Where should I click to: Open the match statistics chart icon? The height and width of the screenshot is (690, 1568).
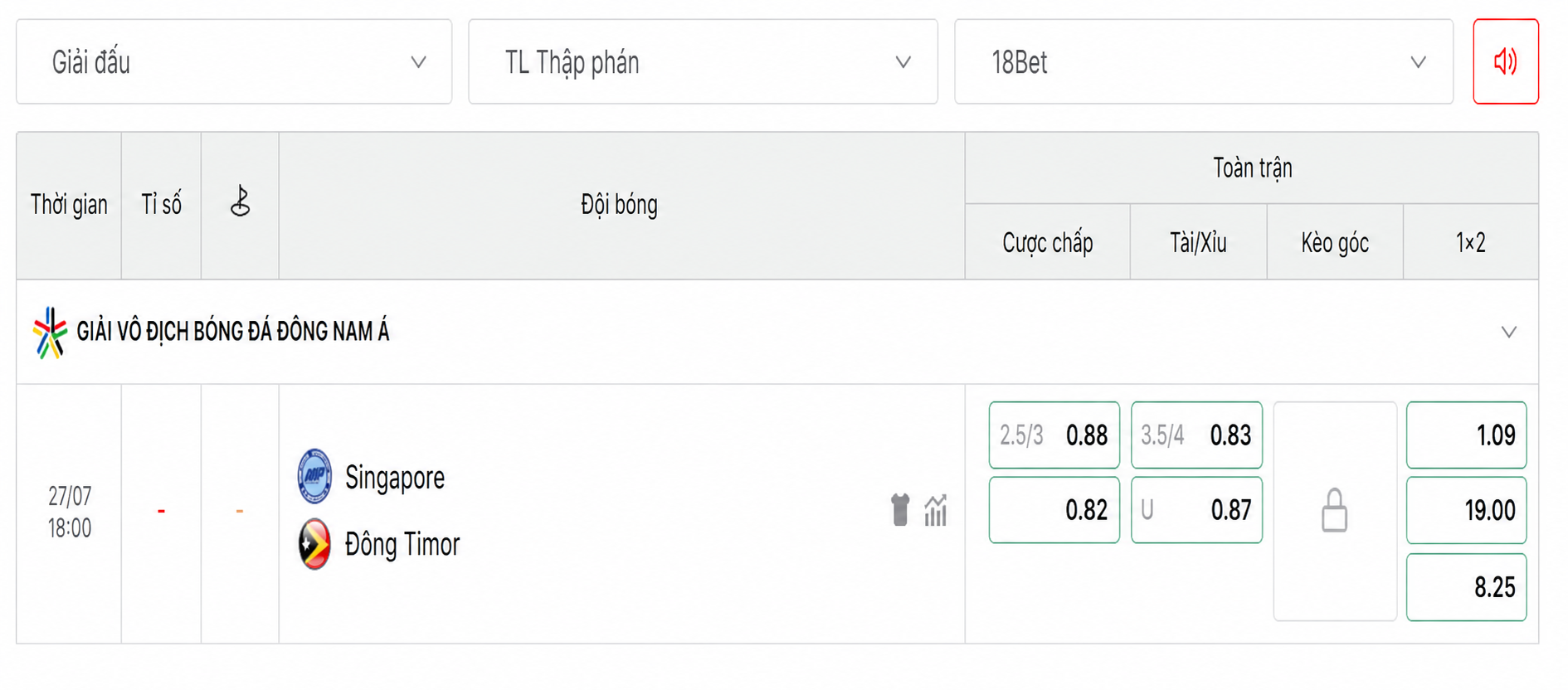[936, 510]
